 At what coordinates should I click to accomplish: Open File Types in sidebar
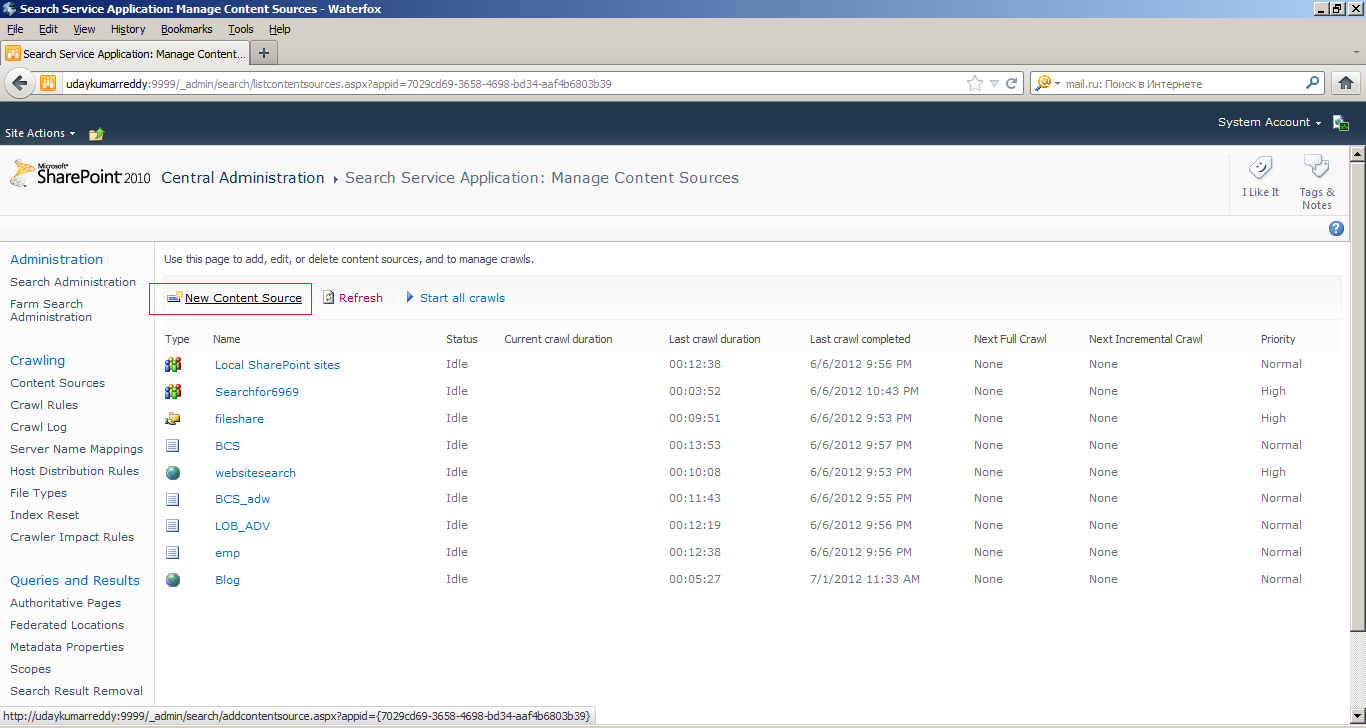(38, 493)
